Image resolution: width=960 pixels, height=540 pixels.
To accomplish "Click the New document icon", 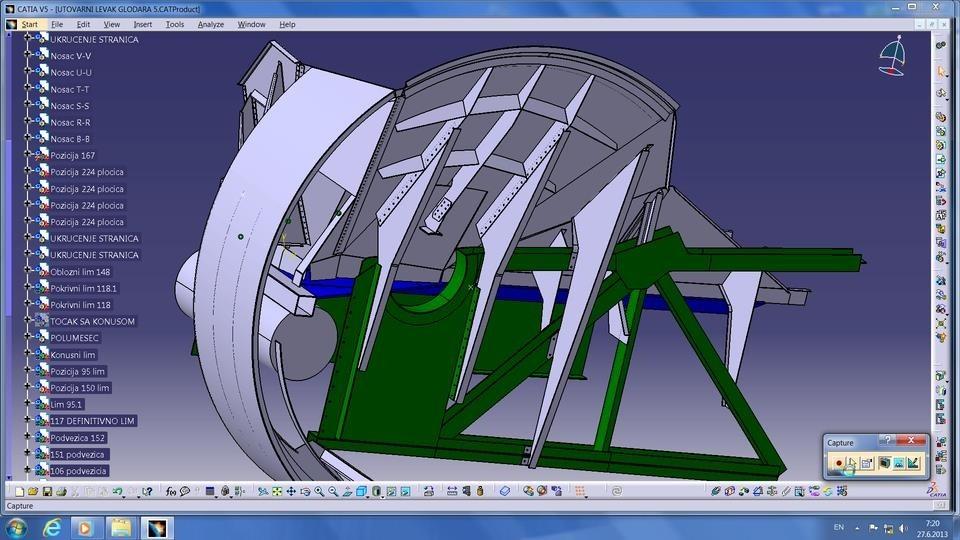I will point(20,491).
